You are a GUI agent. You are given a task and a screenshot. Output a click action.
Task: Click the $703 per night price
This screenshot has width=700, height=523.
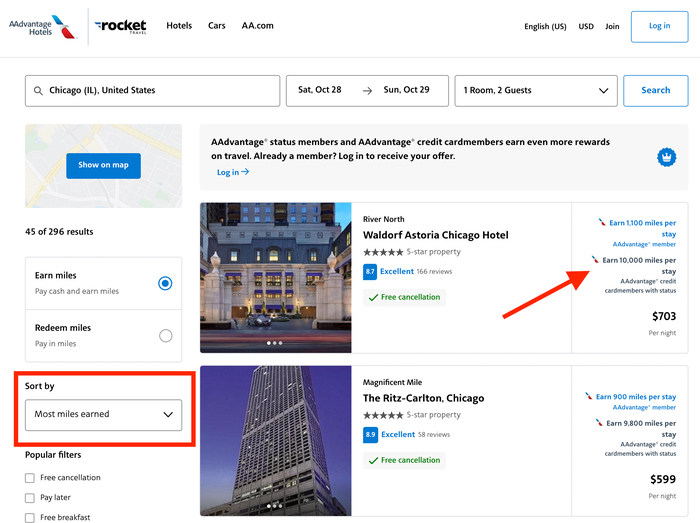(664, 316)
